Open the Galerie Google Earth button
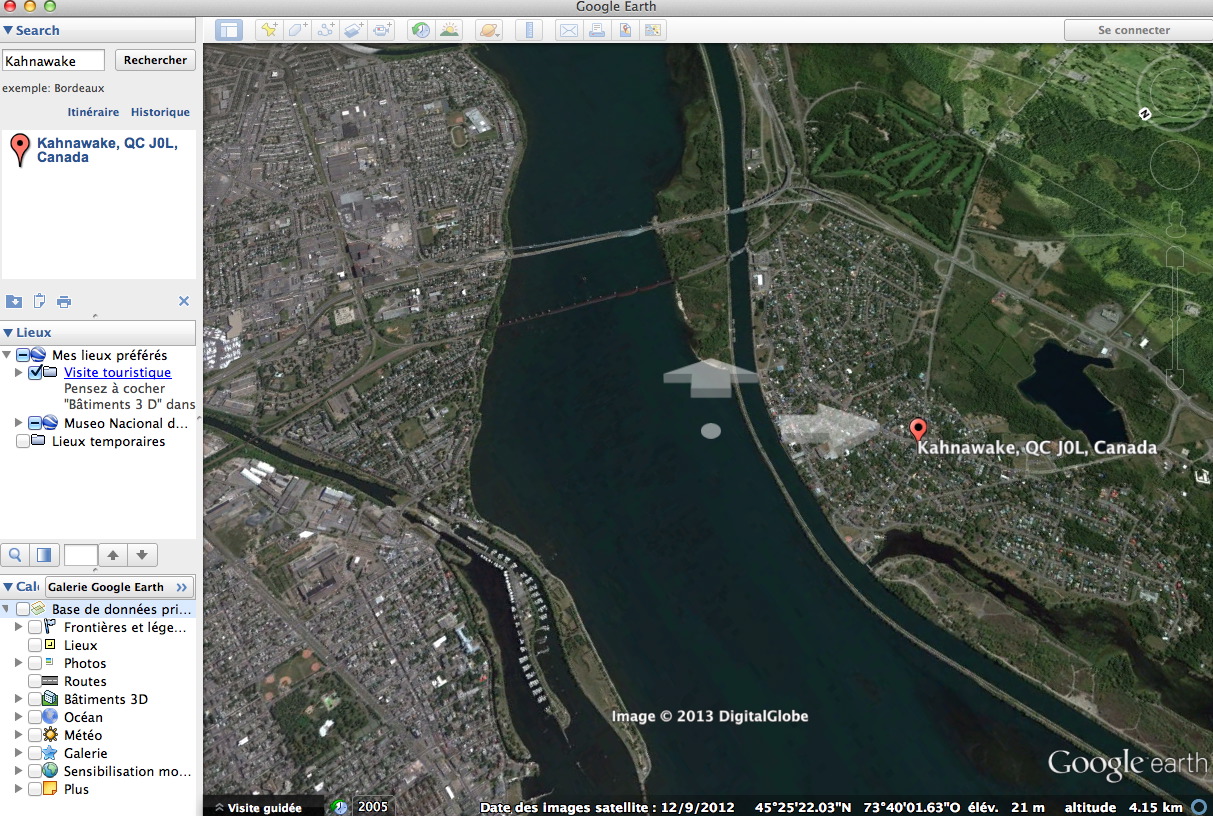This screenshot has width=1213, height=816. point(118,587)
